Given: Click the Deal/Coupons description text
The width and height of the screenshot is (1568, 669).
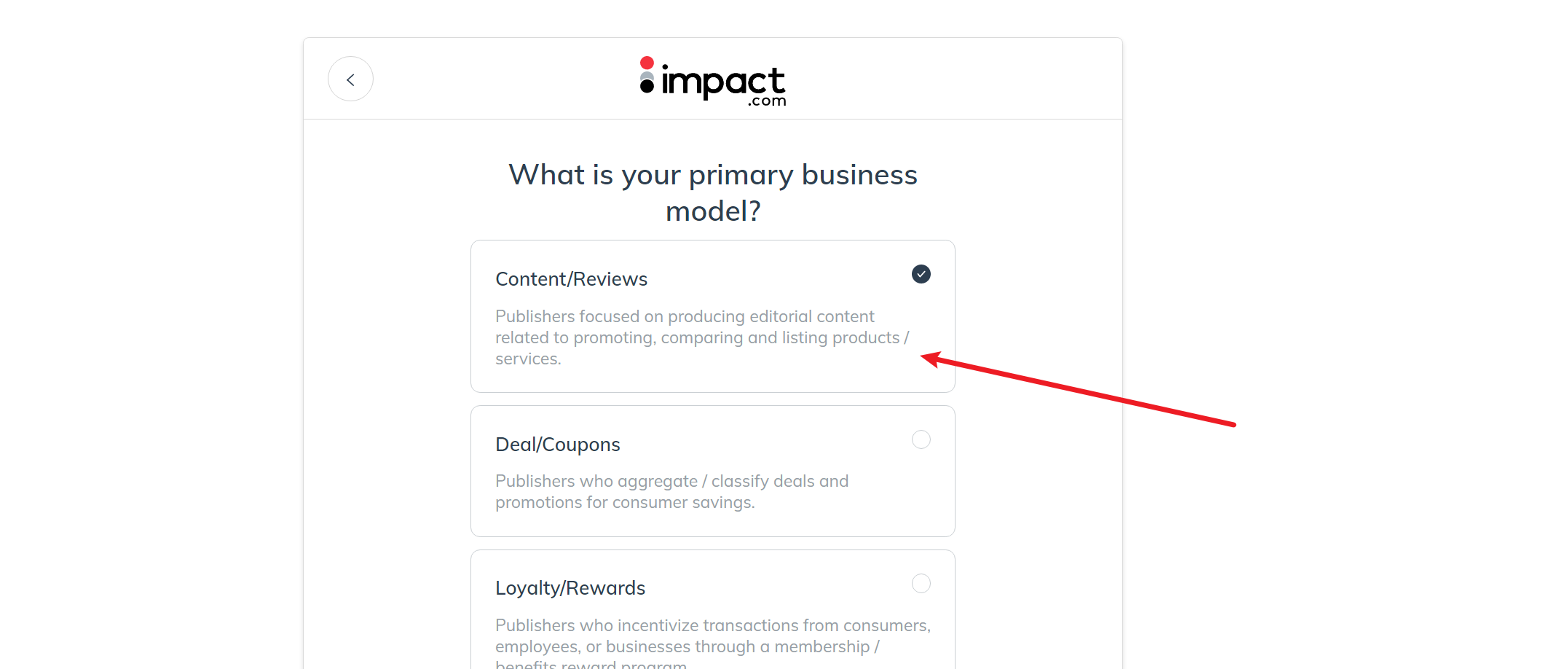Looking at the screenshot, I should tap(671, 491).
